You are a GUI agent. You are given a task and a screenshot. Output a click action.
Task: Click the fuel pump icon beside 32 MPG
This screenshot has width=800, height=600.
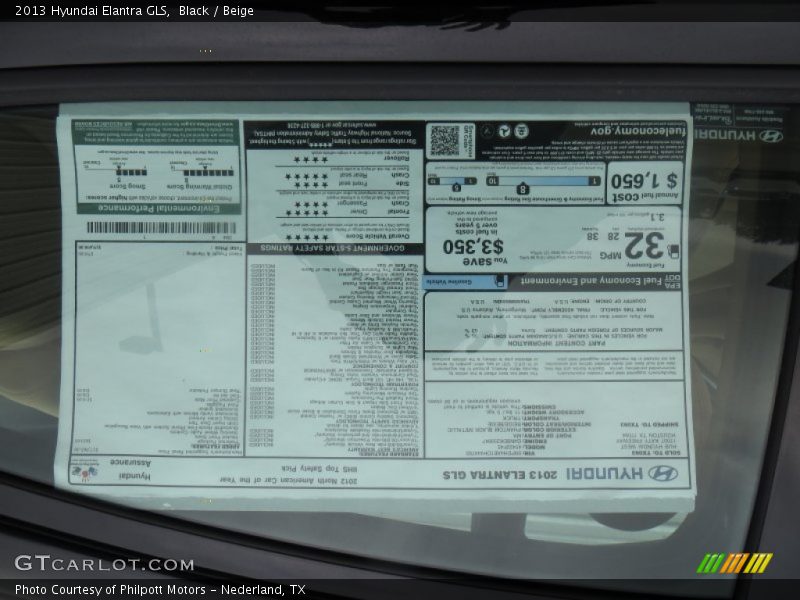(x=673, y=251)
